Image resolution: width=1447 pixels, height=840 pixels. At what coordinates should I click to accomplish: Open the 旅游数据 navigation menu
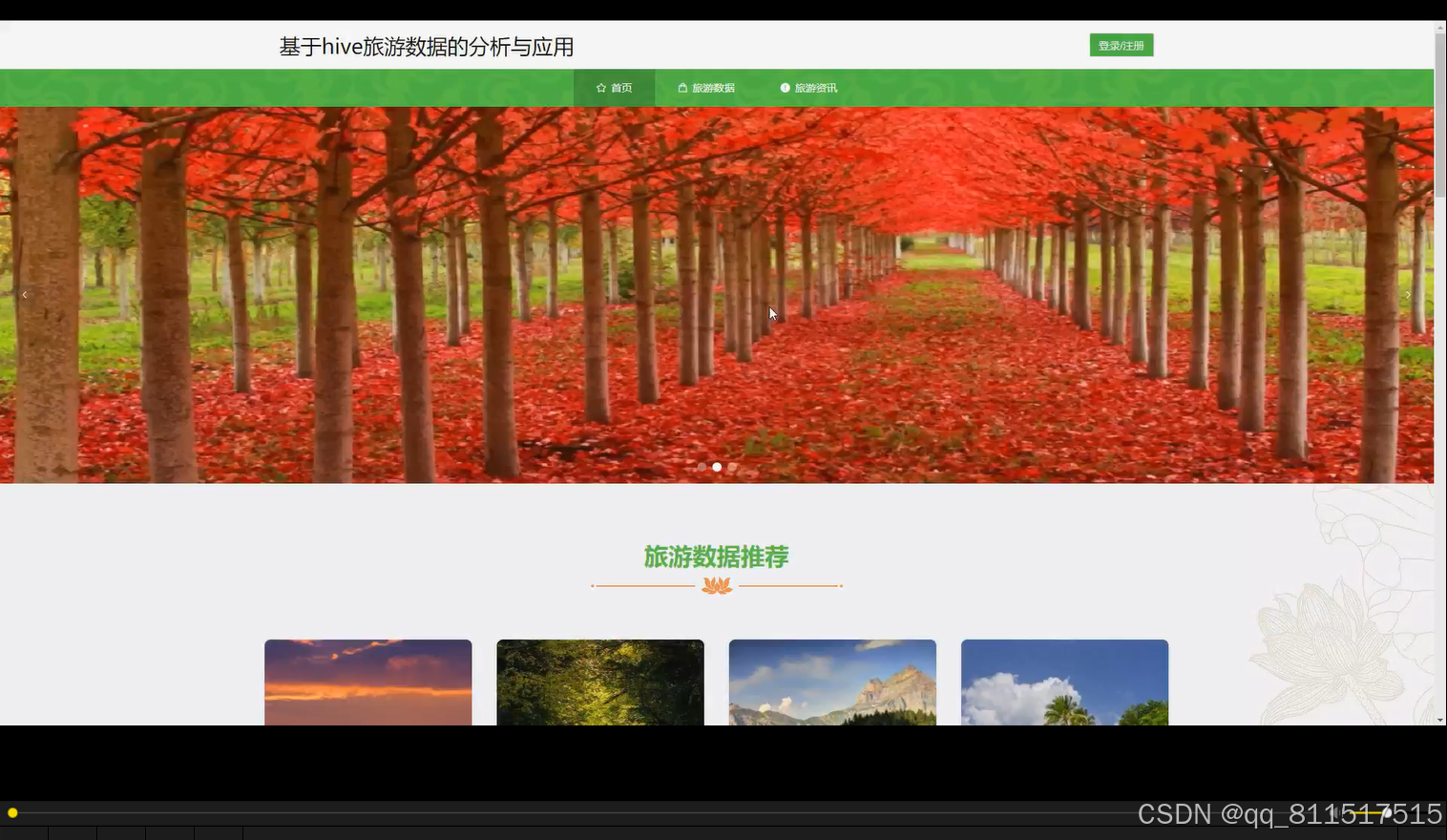713,87
